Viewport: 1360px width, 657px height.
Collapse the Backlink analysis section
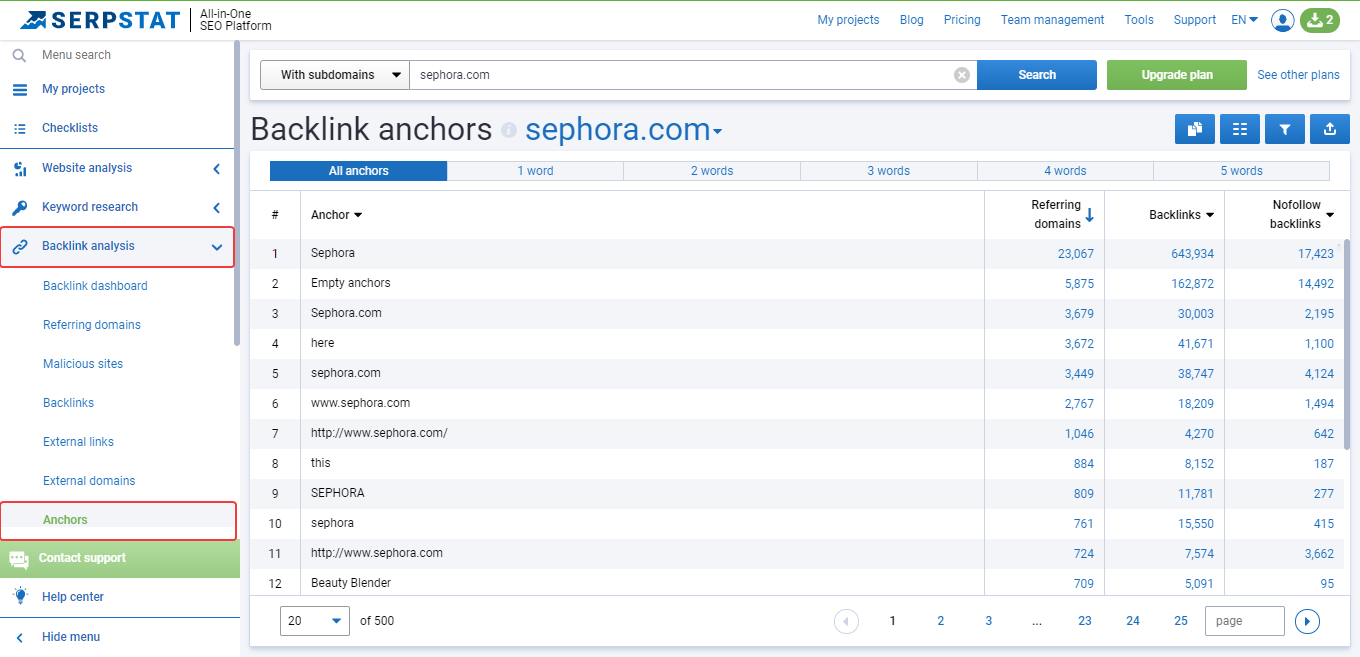[217, 247]
